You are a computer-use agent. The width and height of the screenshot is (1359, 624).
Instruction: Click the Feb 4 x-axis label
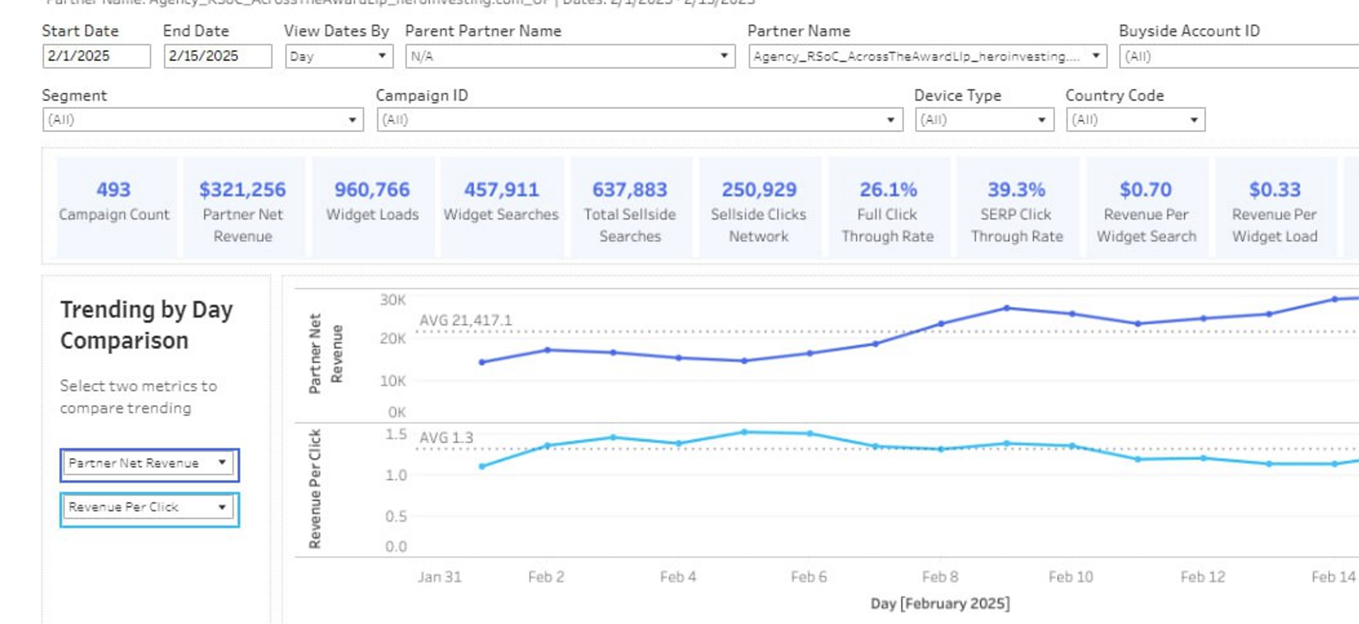[x=678, y=577]
